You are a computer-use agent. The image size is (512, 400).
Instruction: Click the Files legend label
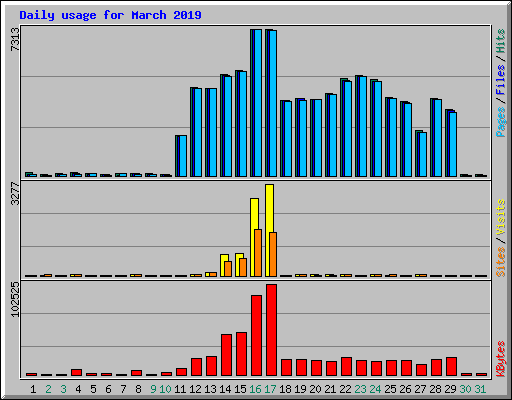point(501,79)
